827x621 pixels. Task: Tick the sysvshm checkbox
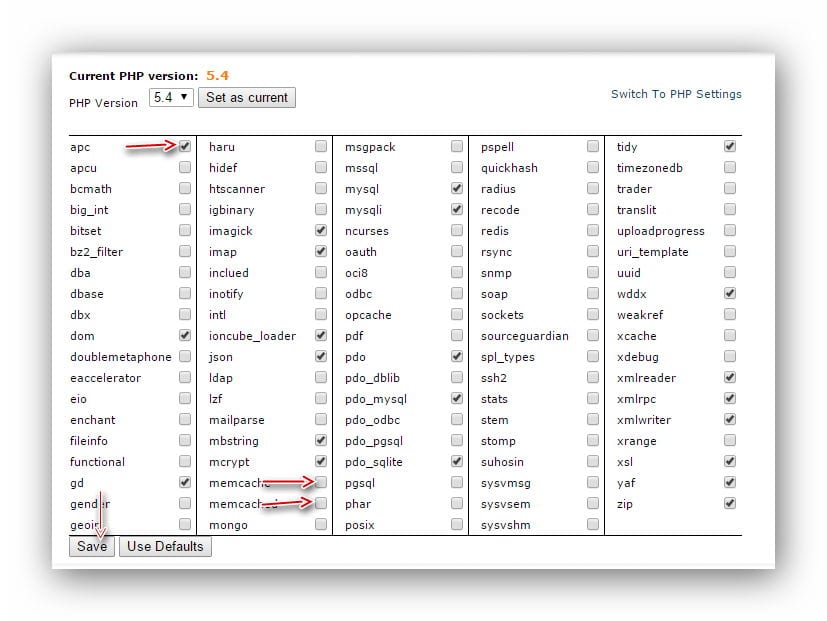coord(593,524)
